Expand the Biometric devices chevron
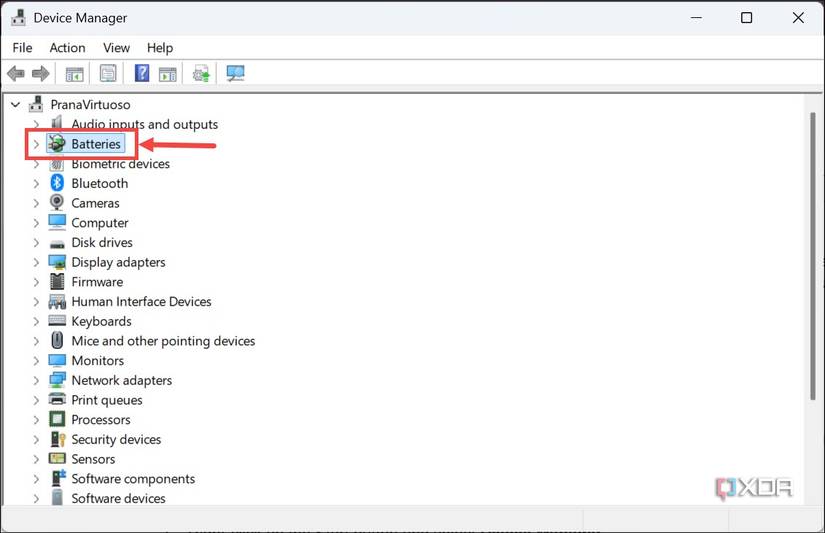 [36, 164]
